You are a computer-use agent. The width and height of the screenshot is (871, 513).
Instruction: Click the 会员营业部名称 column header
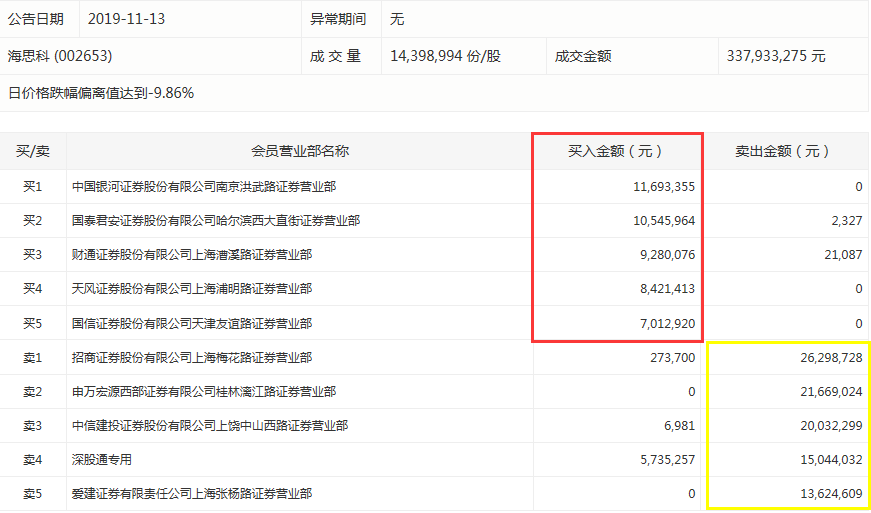300,152
